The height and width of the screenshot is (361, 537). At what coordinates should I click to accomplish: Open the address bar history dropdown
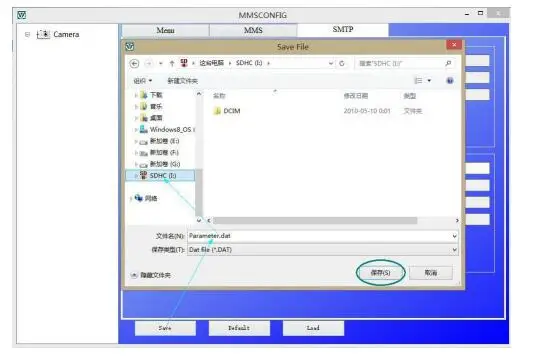[x=331, y=63]
